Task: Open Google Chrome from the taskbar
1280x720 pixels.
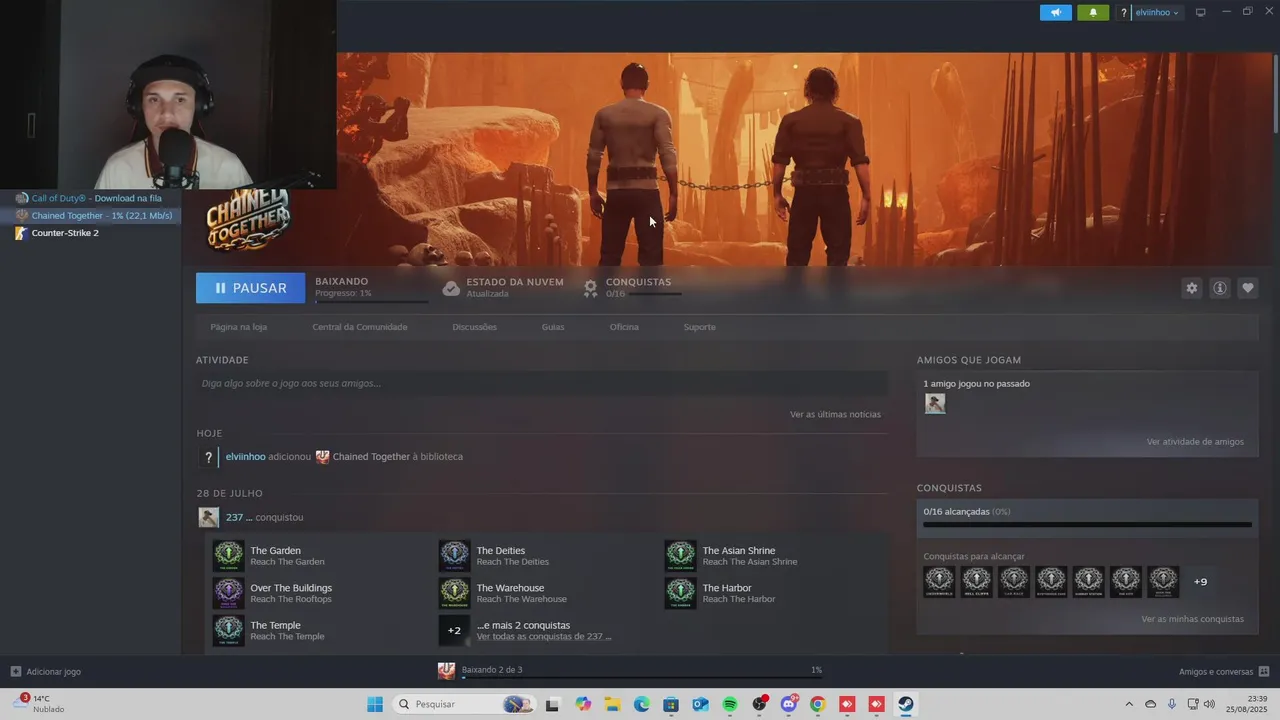Action: pyautogui.click(x=818, y=705)
